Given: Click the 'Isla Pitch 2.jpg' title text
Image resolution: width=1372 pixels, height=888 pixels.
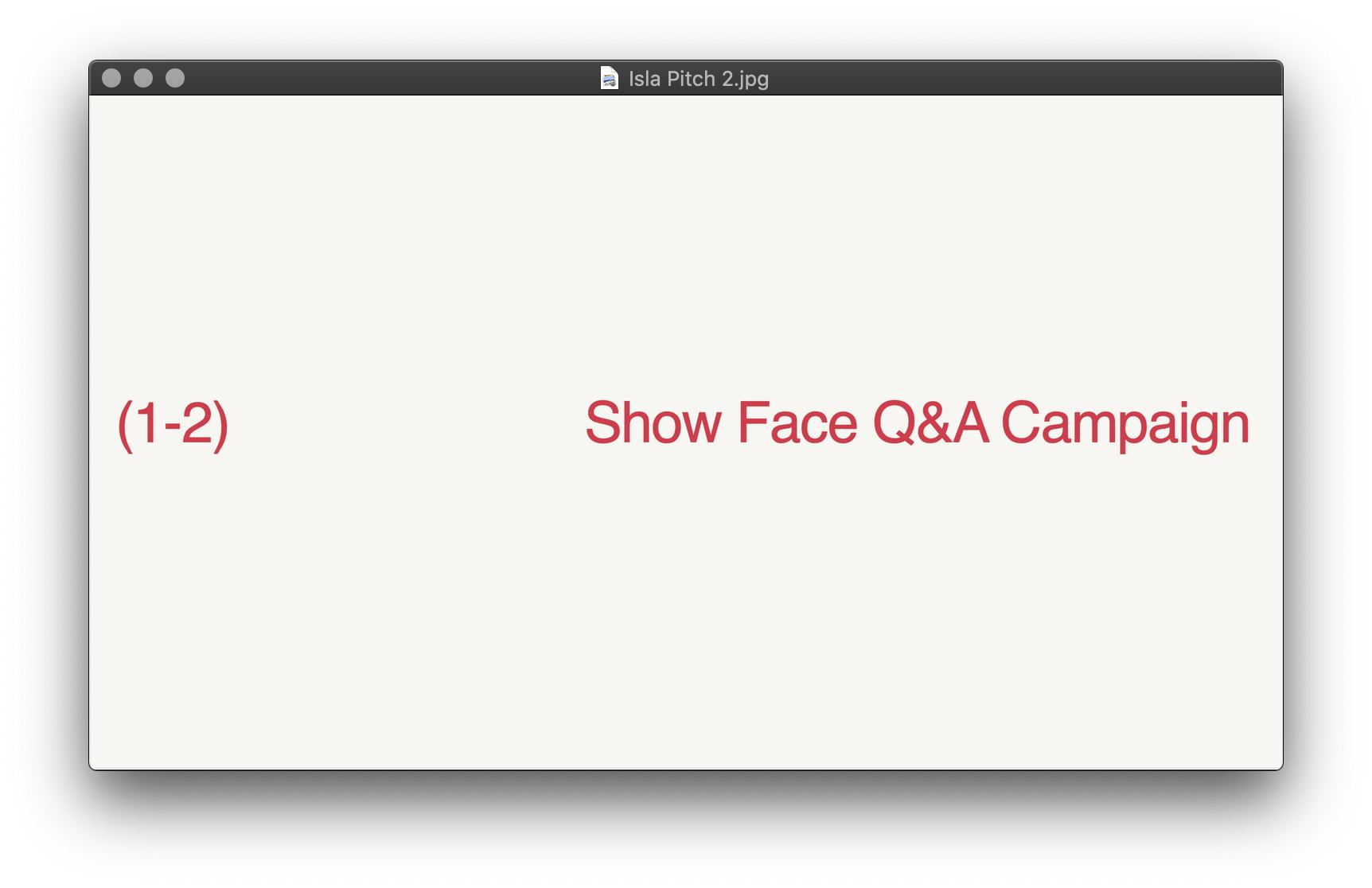Looking at the screenshot, I should coord(699,79).
